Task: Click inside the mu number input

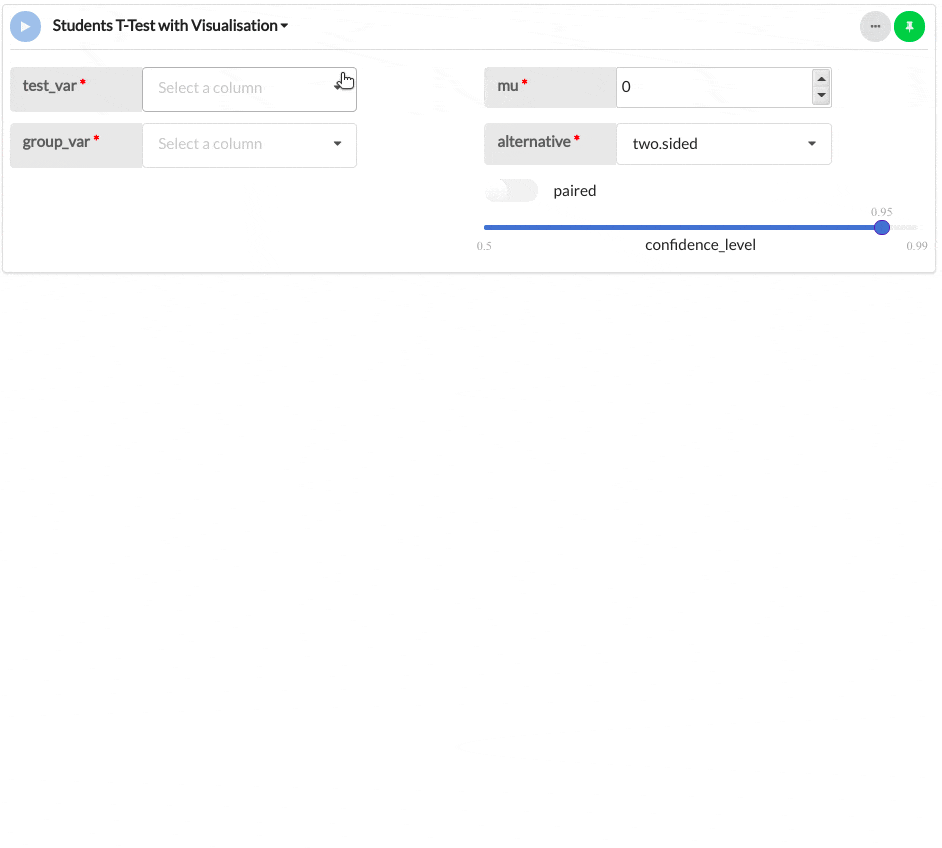Action: pos(710,87)
